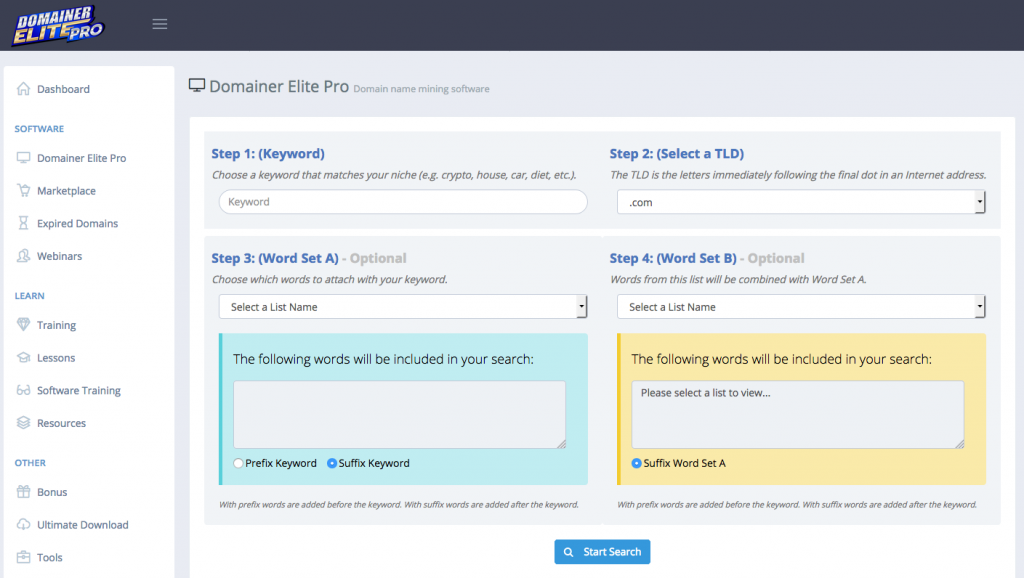Click the Expired Domains hourglass icon
1024x578 pixels.
[24, 223]
